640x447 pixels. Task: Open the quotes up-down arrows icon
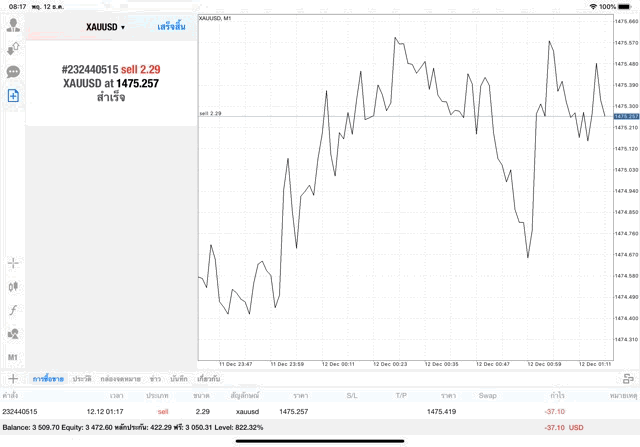coord(13,48)
